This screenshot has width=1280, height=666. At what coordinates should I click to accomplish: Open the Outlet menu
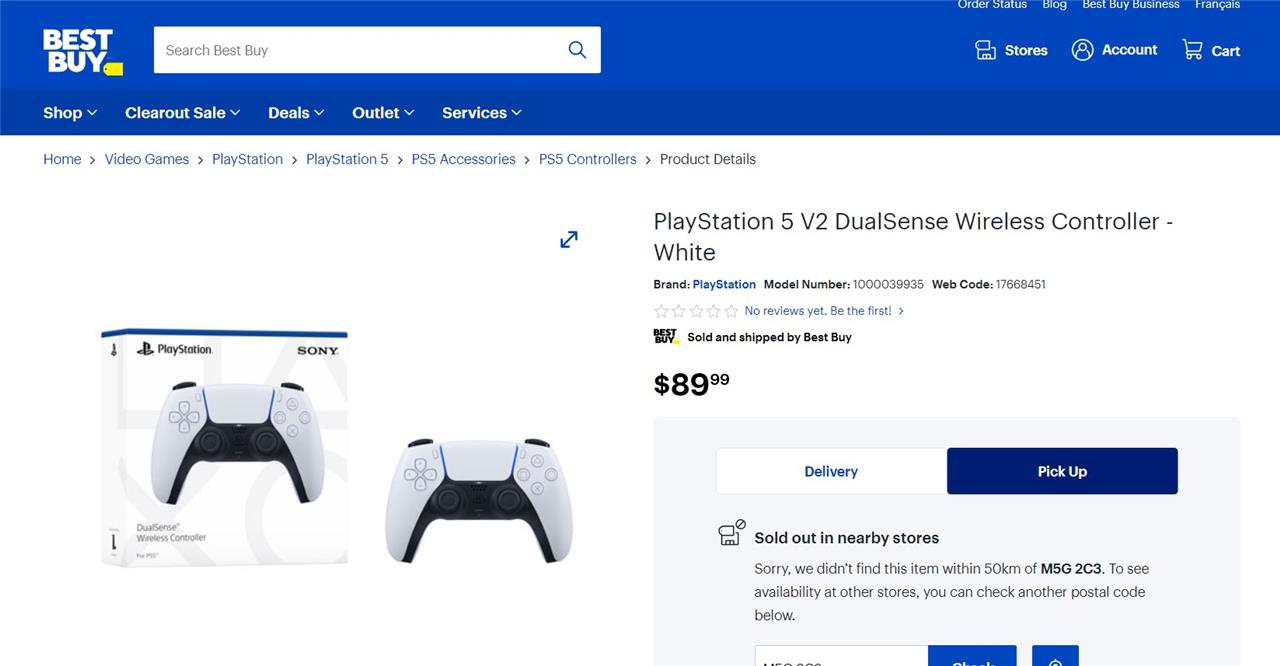[x=383, y=113]
